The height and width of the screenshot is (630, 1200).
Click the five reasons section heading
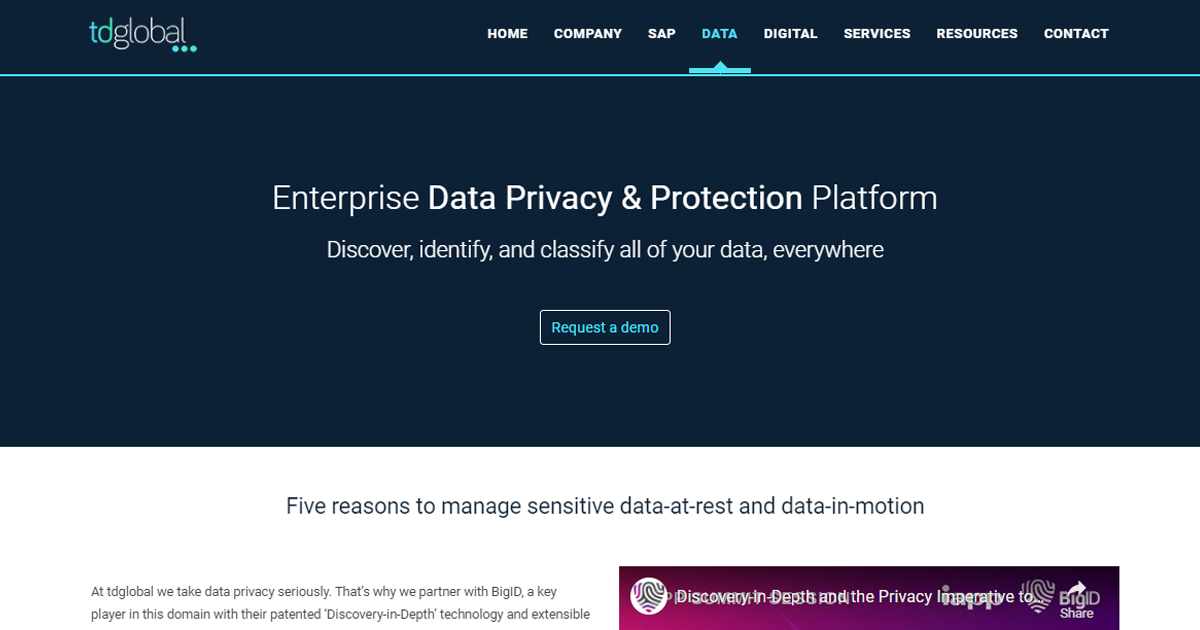(604, 506)
